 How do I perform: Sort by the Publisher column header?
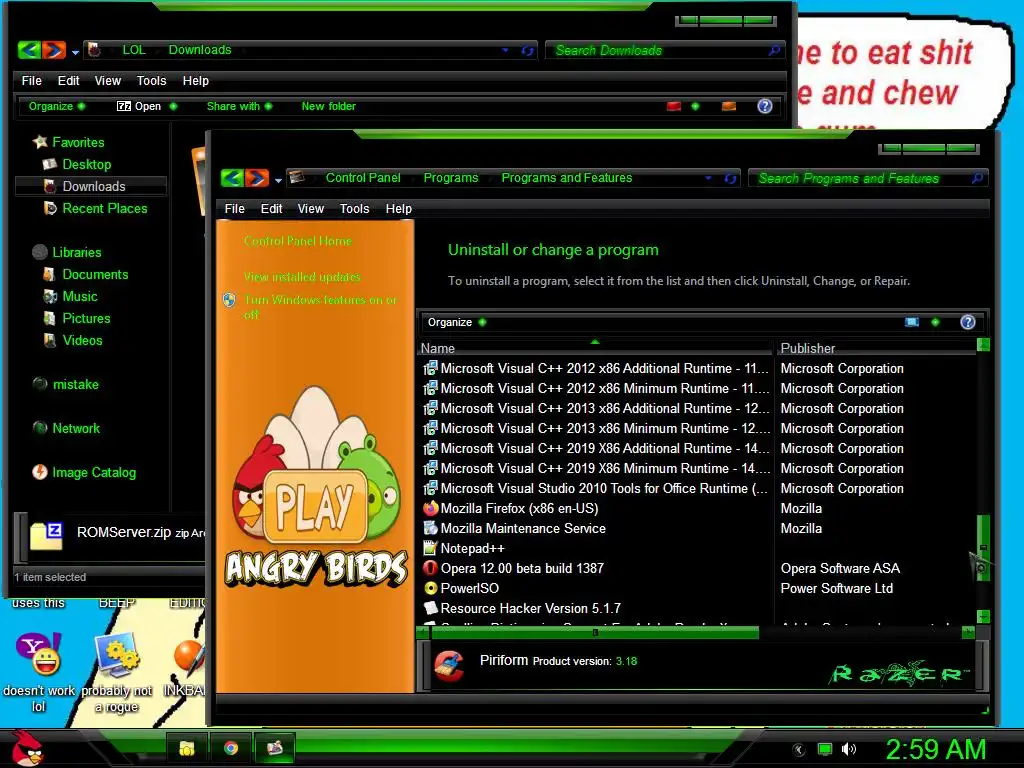click(x=875, y=348)
